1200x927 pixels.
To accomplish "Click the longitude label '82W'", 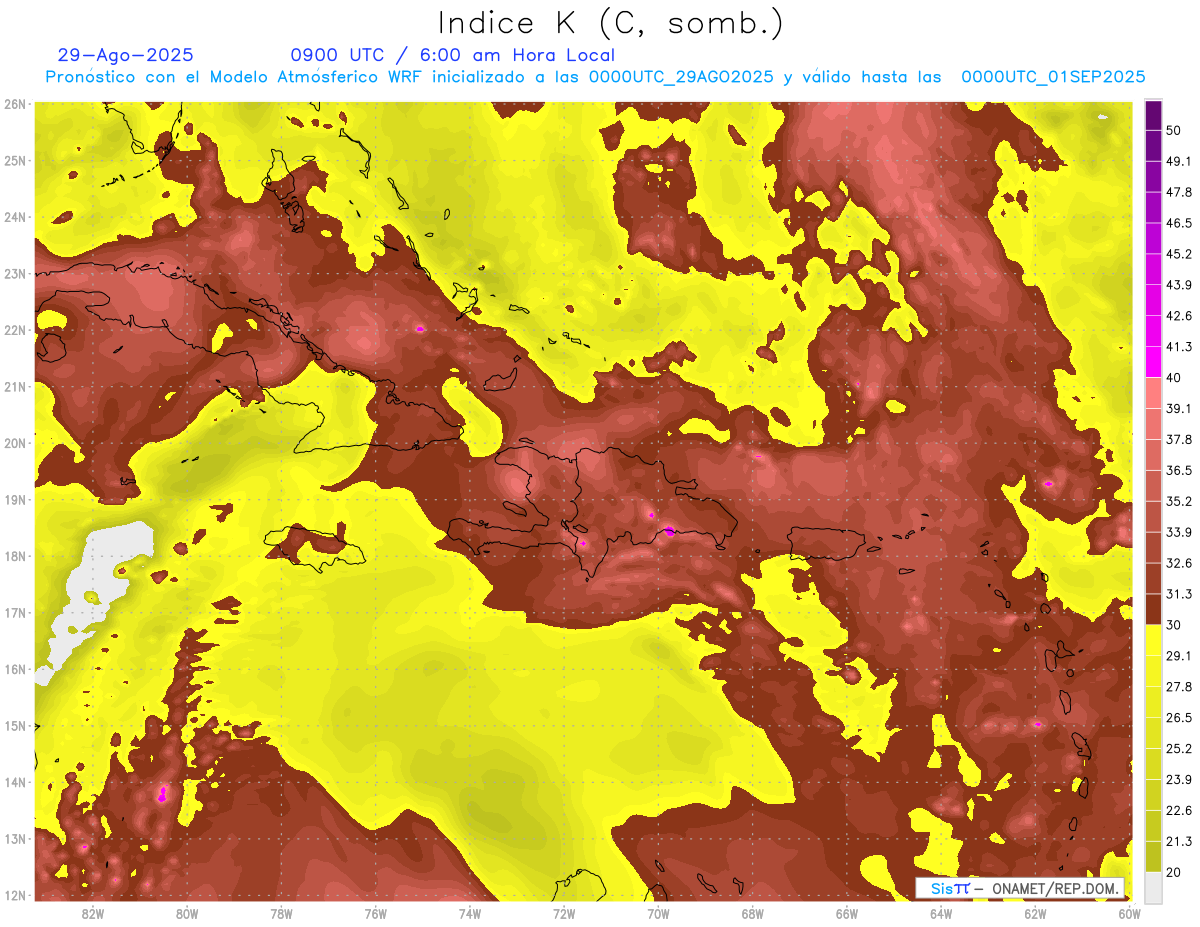I will tap(93, 914).
